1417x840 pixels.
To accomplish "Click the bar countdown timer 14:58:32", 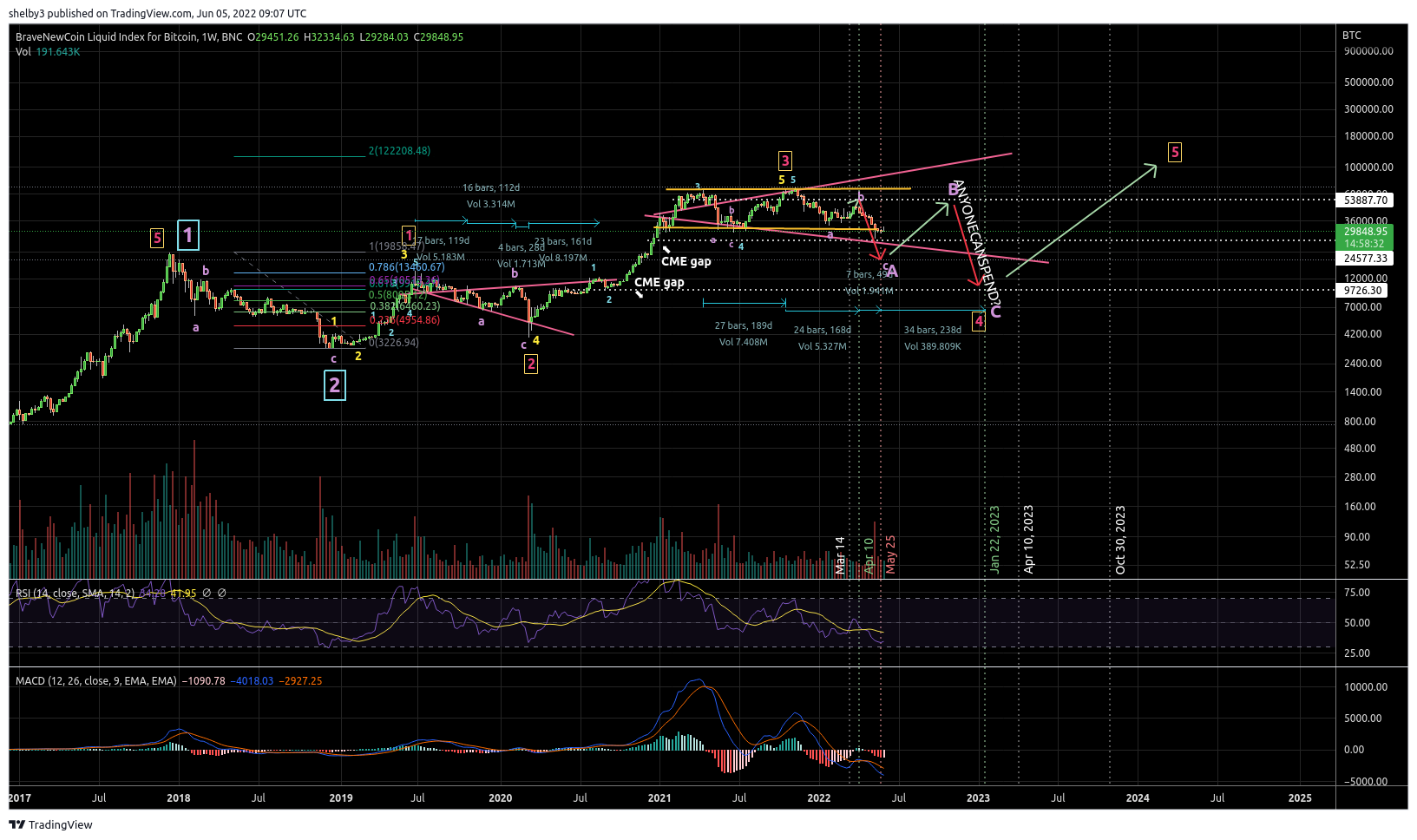I will tap(1366, 244).
